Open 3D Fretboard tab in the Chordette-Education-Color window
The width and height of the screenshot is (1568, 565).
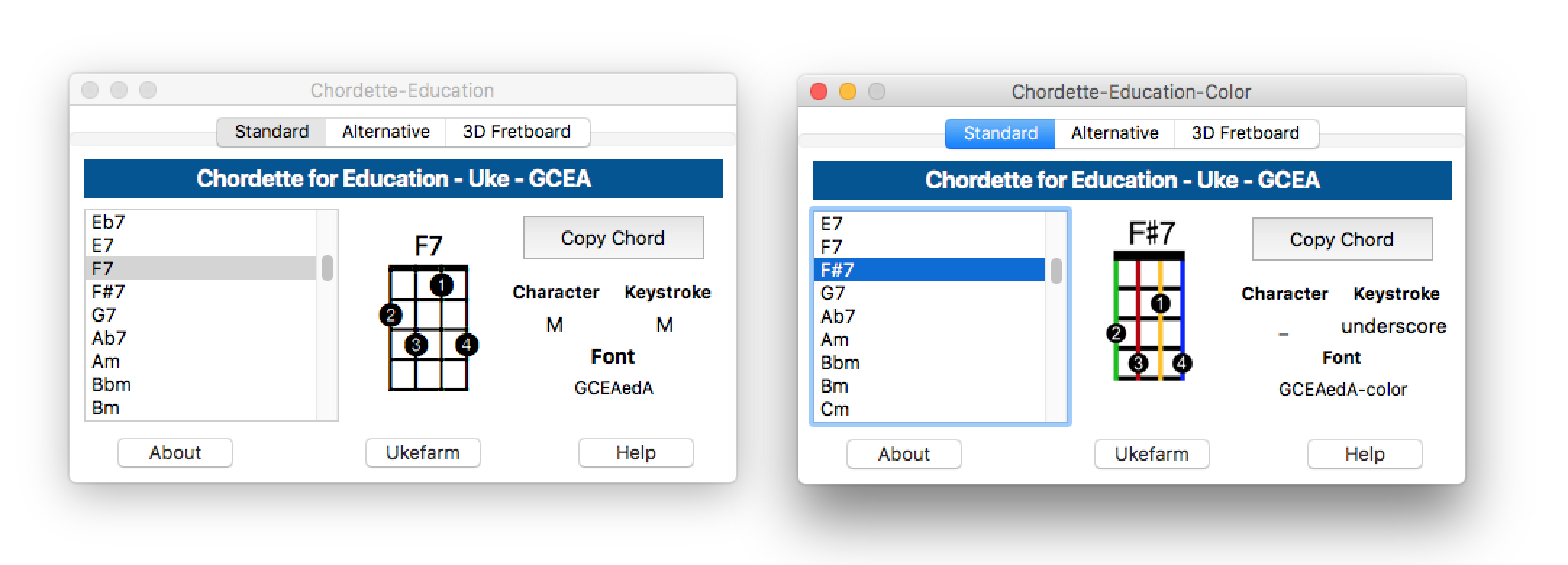pyautogui.click(x=1245, y=133)
